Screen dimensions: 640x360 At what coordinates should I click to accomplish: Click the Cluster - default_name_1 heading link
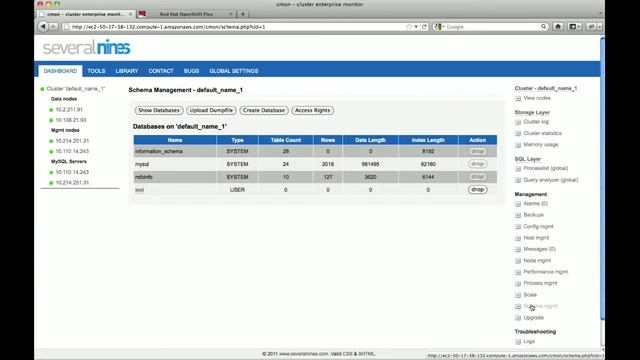point(546,89)
